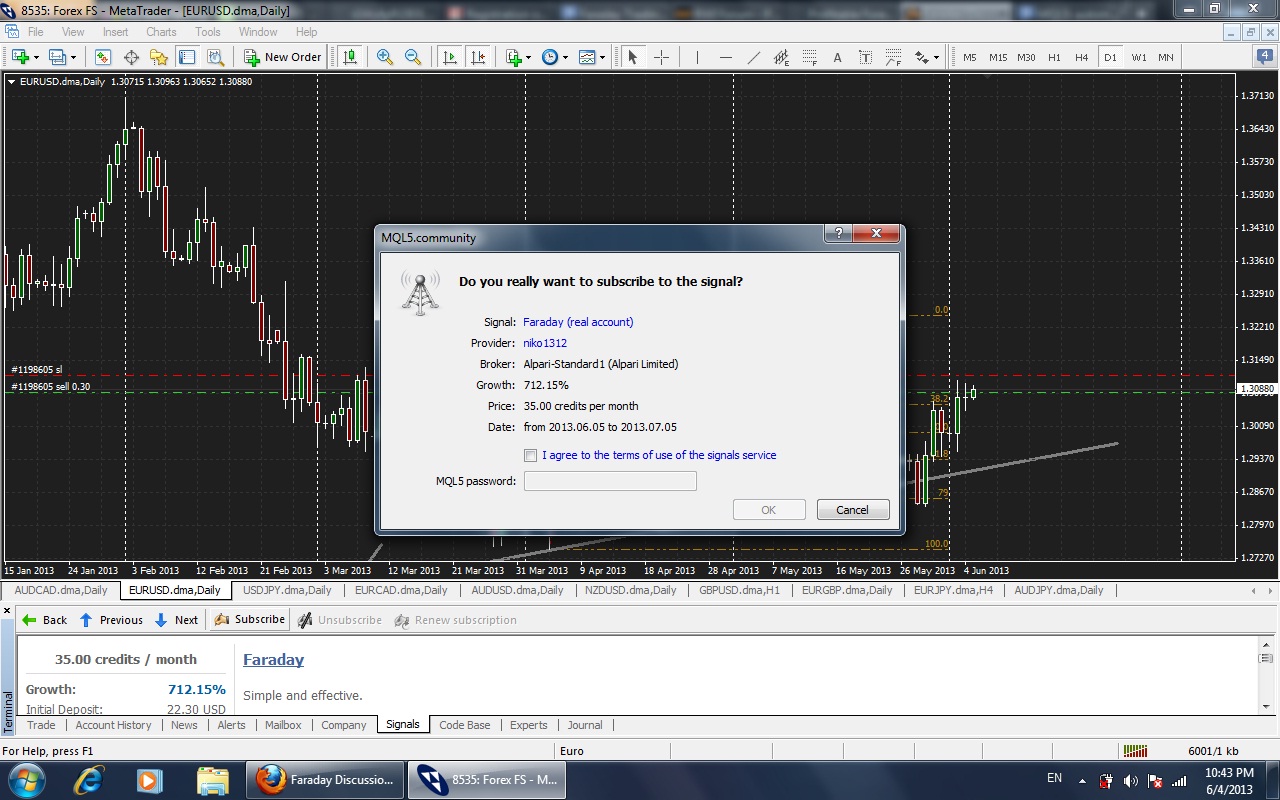The image size is (1280, 800).
Task: Open the Strategy Tester magnifier icon
Action: tap(215, 57)
